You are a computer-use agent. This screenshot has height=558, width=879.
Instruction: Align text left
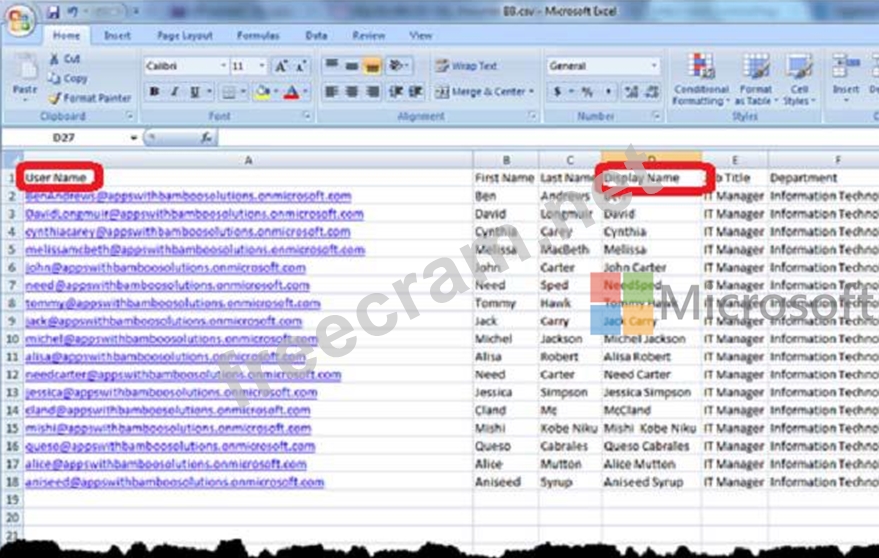(x=332, y=91)
